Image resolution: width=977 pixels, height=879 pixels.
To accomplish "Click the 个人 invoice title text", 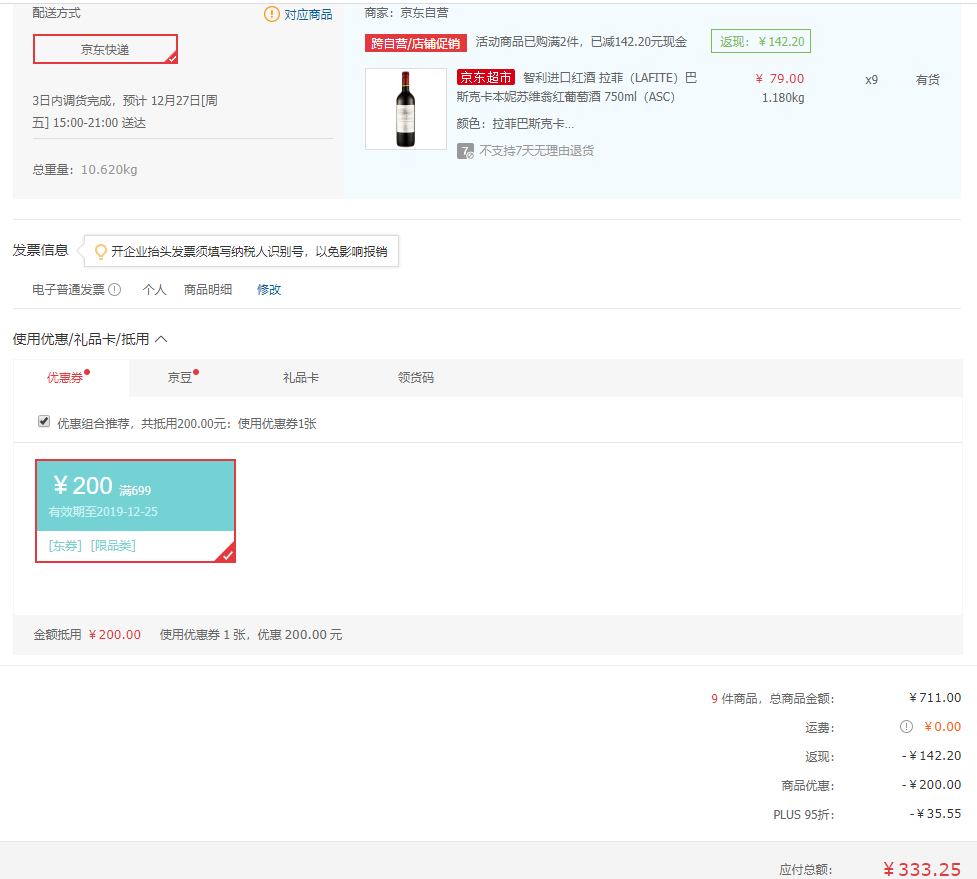I will [155, 290].
